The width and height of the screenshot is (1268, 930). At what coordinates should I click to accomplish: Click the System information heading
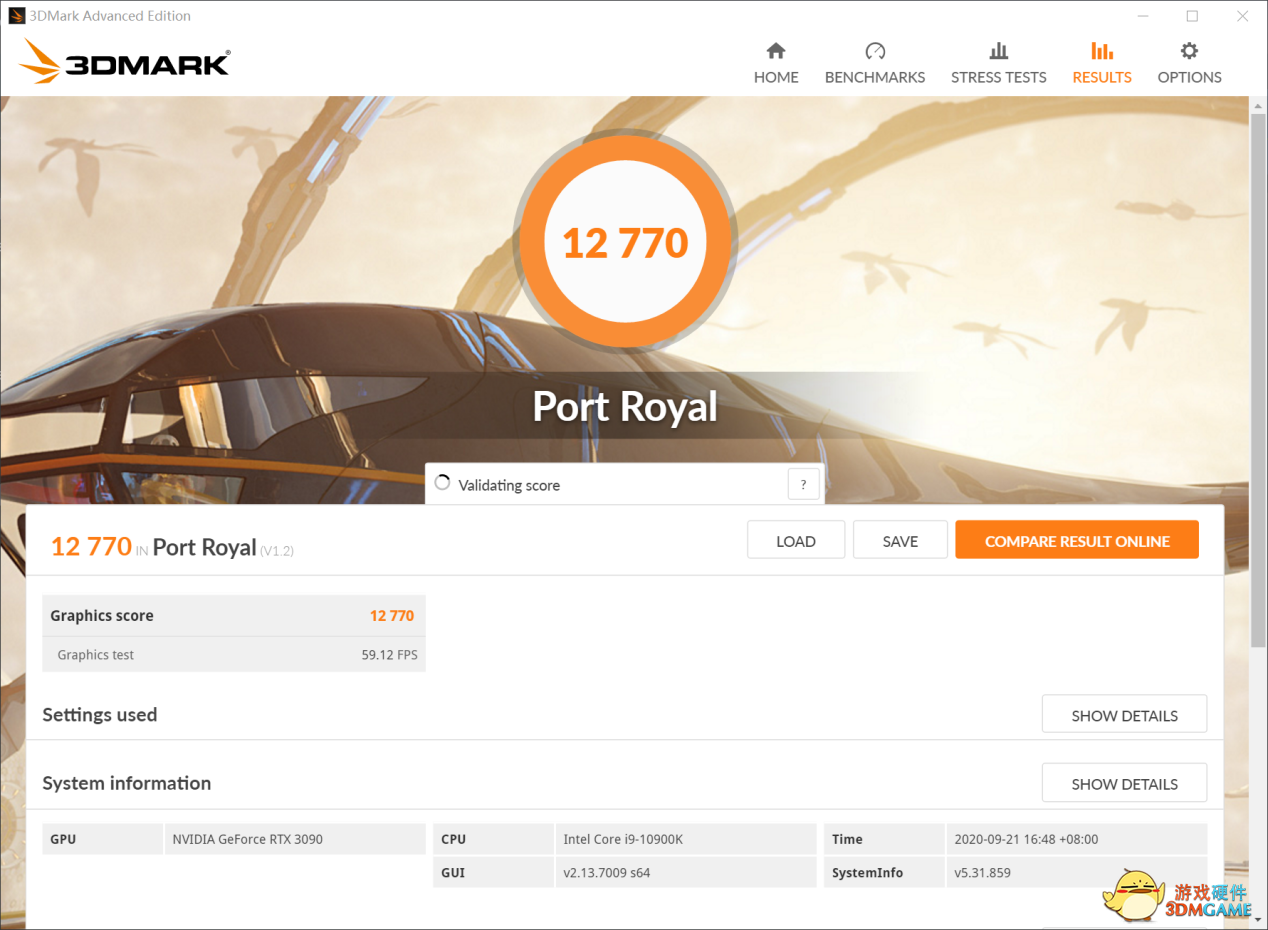click(x=127, y=783)
